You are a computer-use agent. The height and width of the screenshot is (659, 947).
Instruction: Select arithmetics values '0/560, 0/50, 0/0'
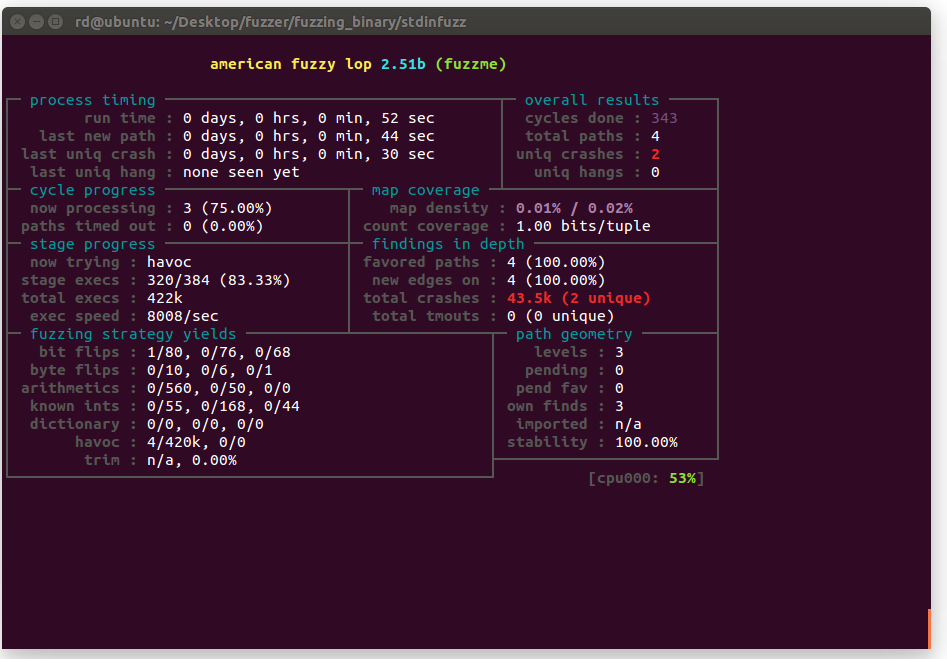point(219,388)
